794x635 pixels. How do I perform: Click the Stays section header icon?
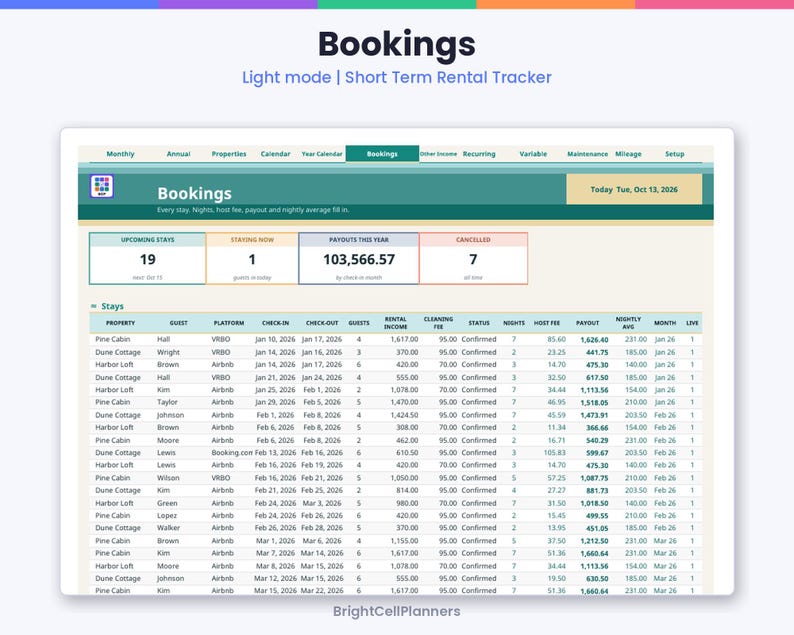(x=94, y=306)
